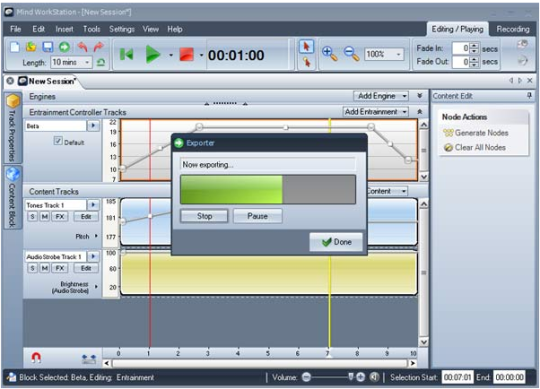Click Clear All Nodes
This screenshot has width=540, height=389.
coord(475,148)
